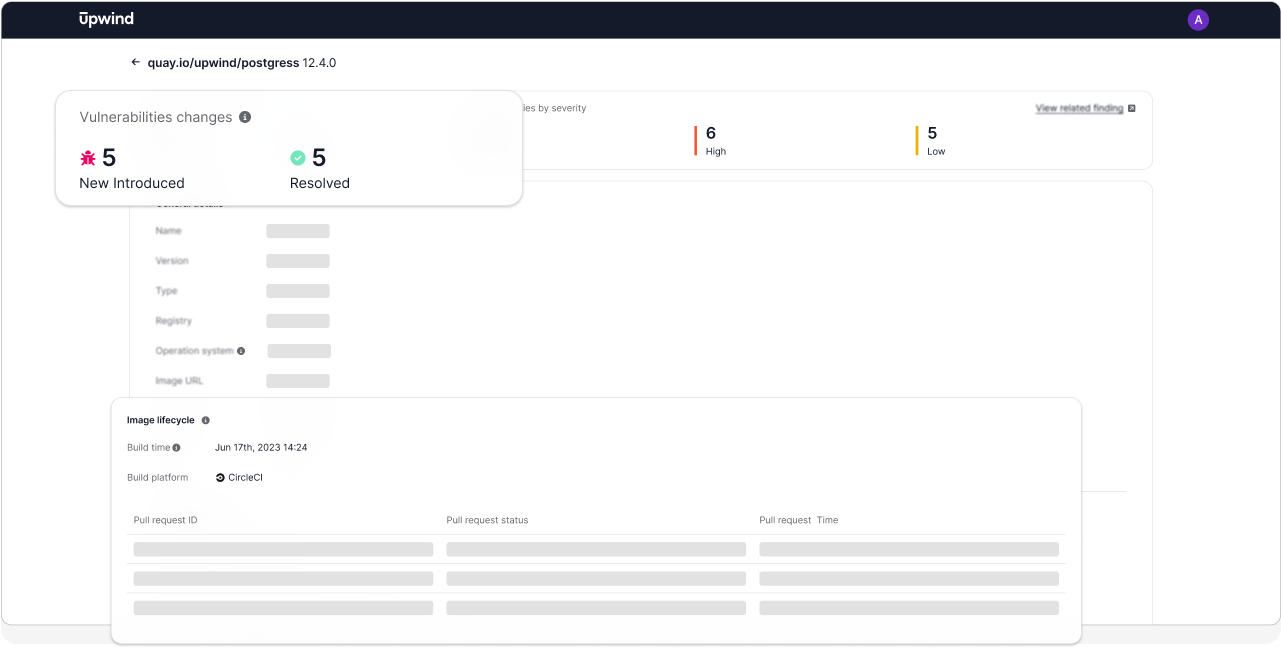Screen dimensions: 1281x648
Task: Click the Low severity count of 5
Action: [932, 132]
